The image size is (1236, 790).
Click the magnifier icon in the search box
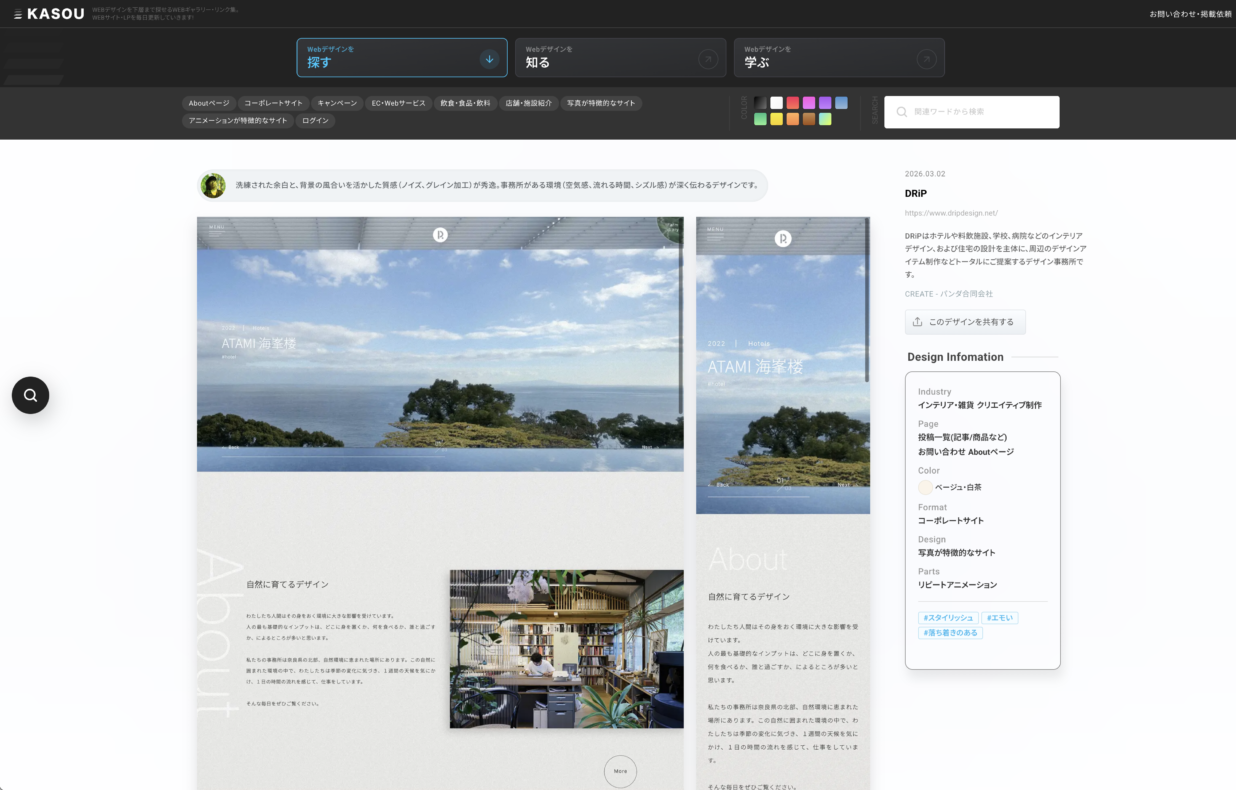(x=902, y=112)
